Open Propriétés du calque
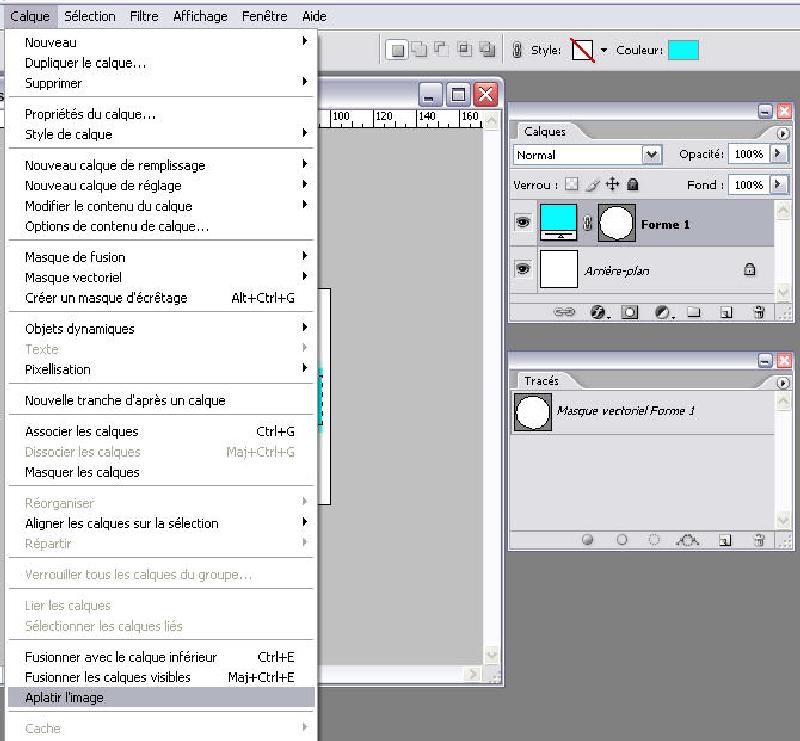This screenshot has height=741, width=800. pyautogui.click(x=161, y=114)
